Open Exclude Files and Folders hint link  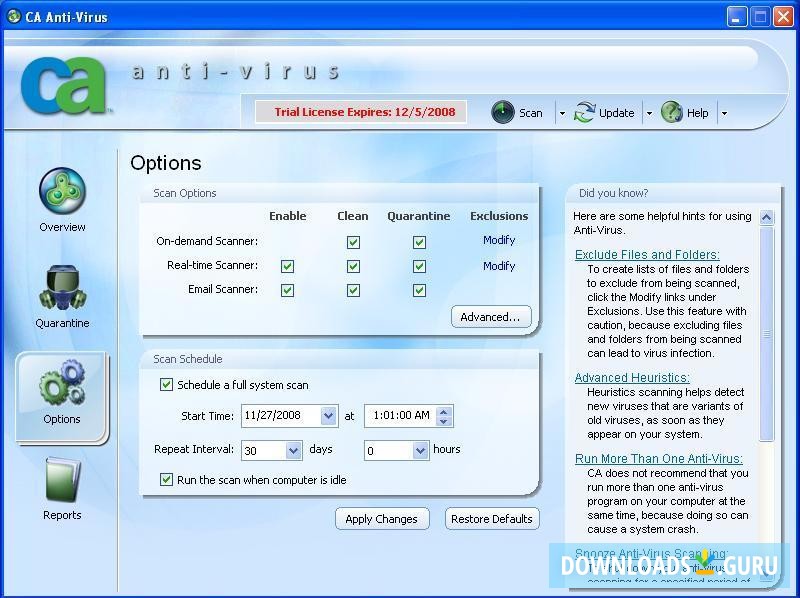point(647,255)
